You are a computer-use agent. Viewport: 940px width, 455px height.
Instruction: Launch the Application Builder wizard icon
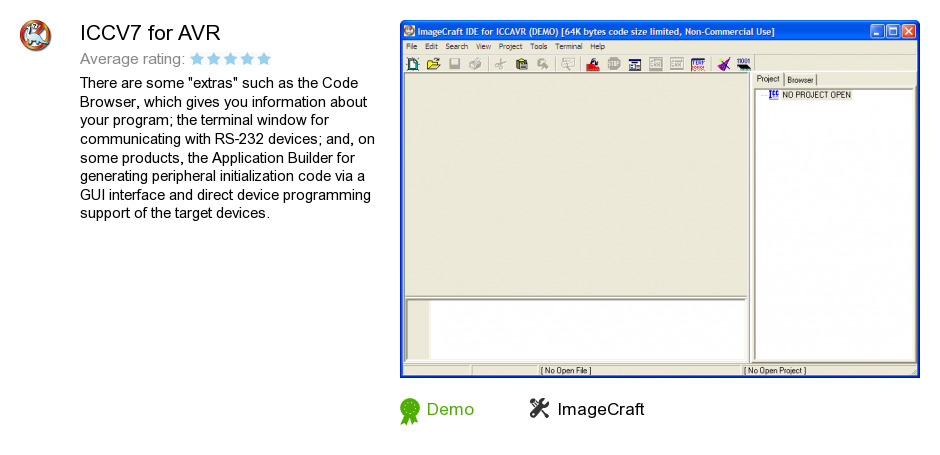tap(724, 64)
